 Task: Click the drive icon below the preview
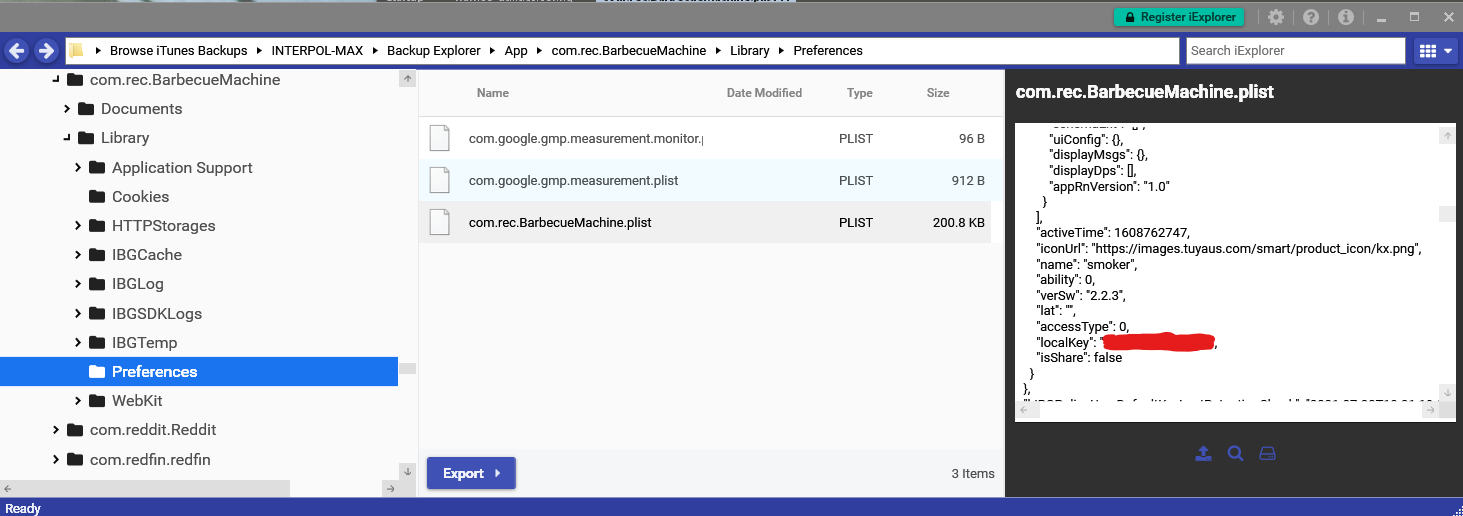coord(1267,453)
